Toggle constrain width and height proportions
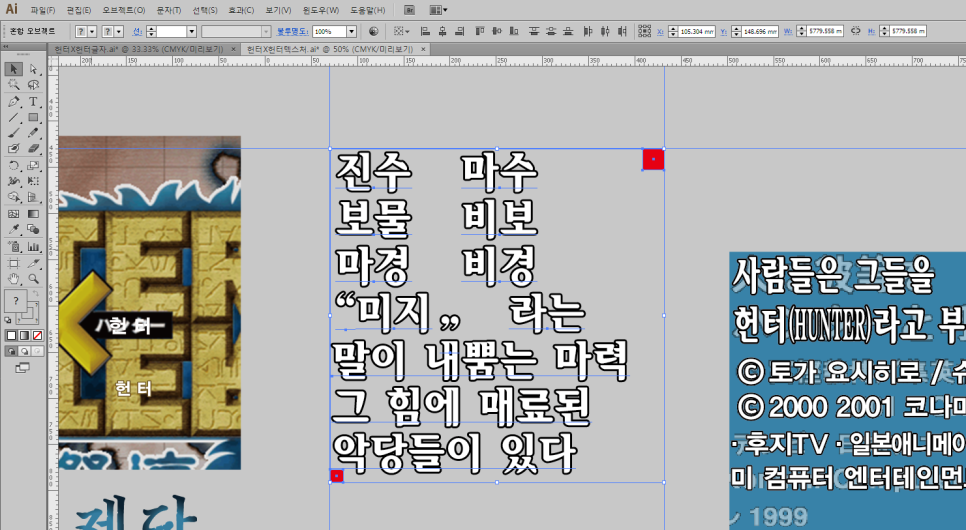 tap(856, 31)
